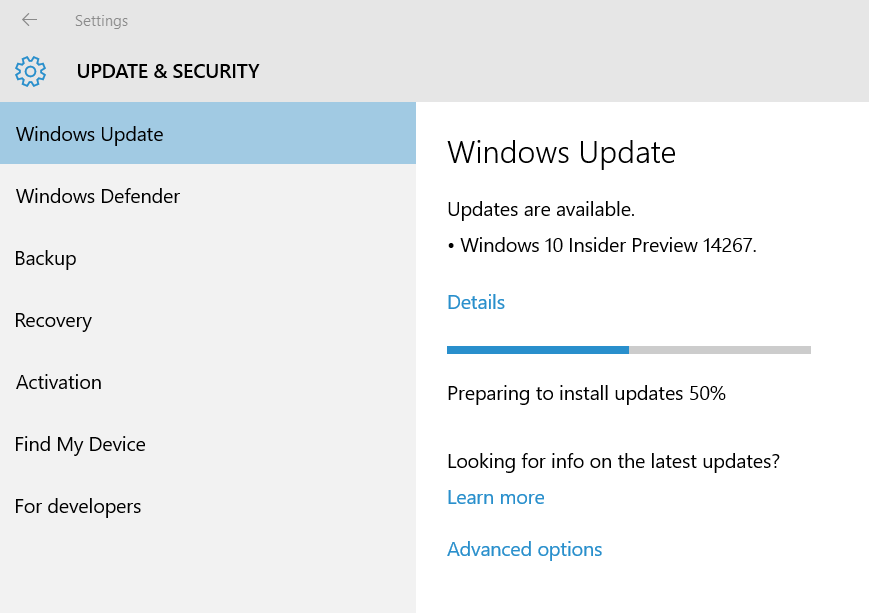The image size is (869, 613).
Task: Go to the Backup settings page
Action: coord(46,258)
